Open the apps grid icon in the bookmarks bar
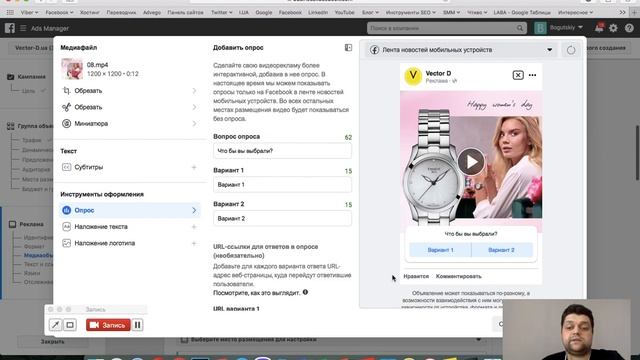 pyautogui.click(x=10, y=13)
